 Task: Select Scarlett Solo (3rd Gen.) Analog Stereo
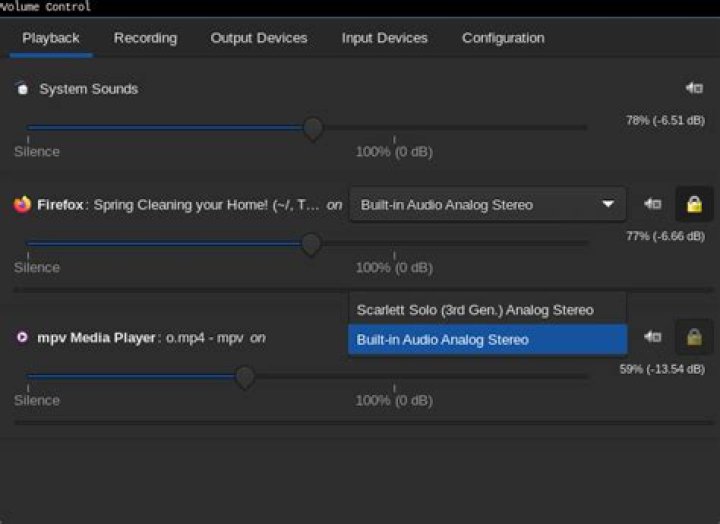click(x=488, y=310)
